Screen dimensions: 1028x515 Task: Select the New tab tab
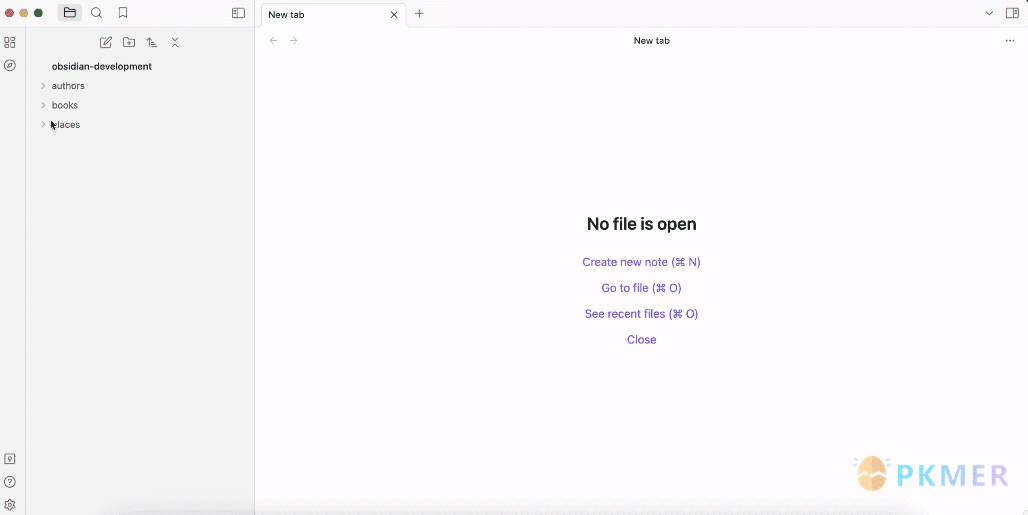[333, 14]
